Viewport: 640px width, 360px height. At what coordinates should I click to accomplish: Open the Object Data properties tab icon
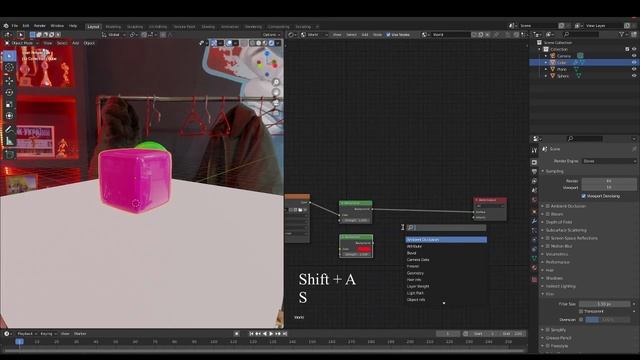click(x=534, y=258)
